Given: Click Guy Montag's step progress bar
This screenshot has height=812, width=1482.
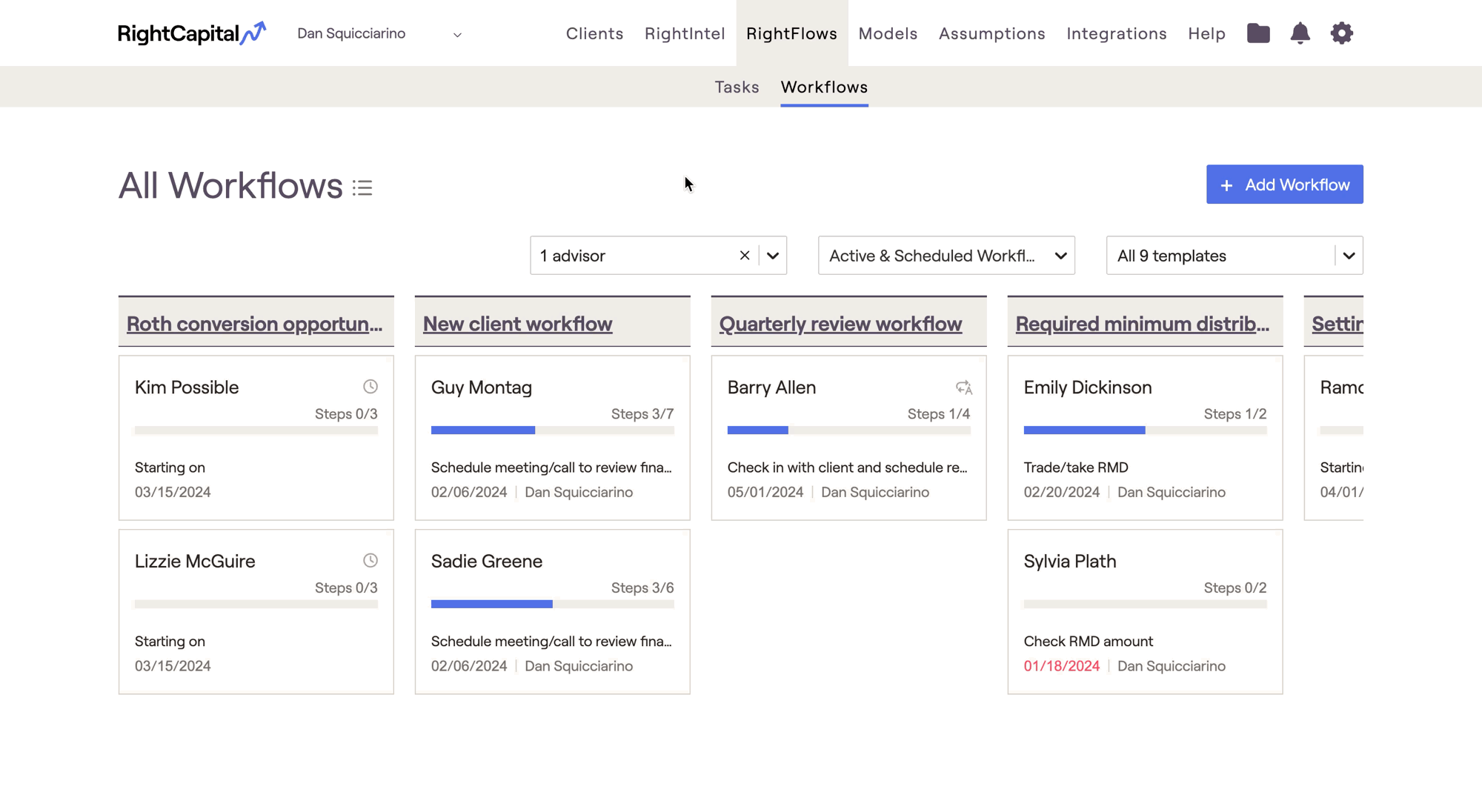Looking at the screenshot, I should [552, 430].
